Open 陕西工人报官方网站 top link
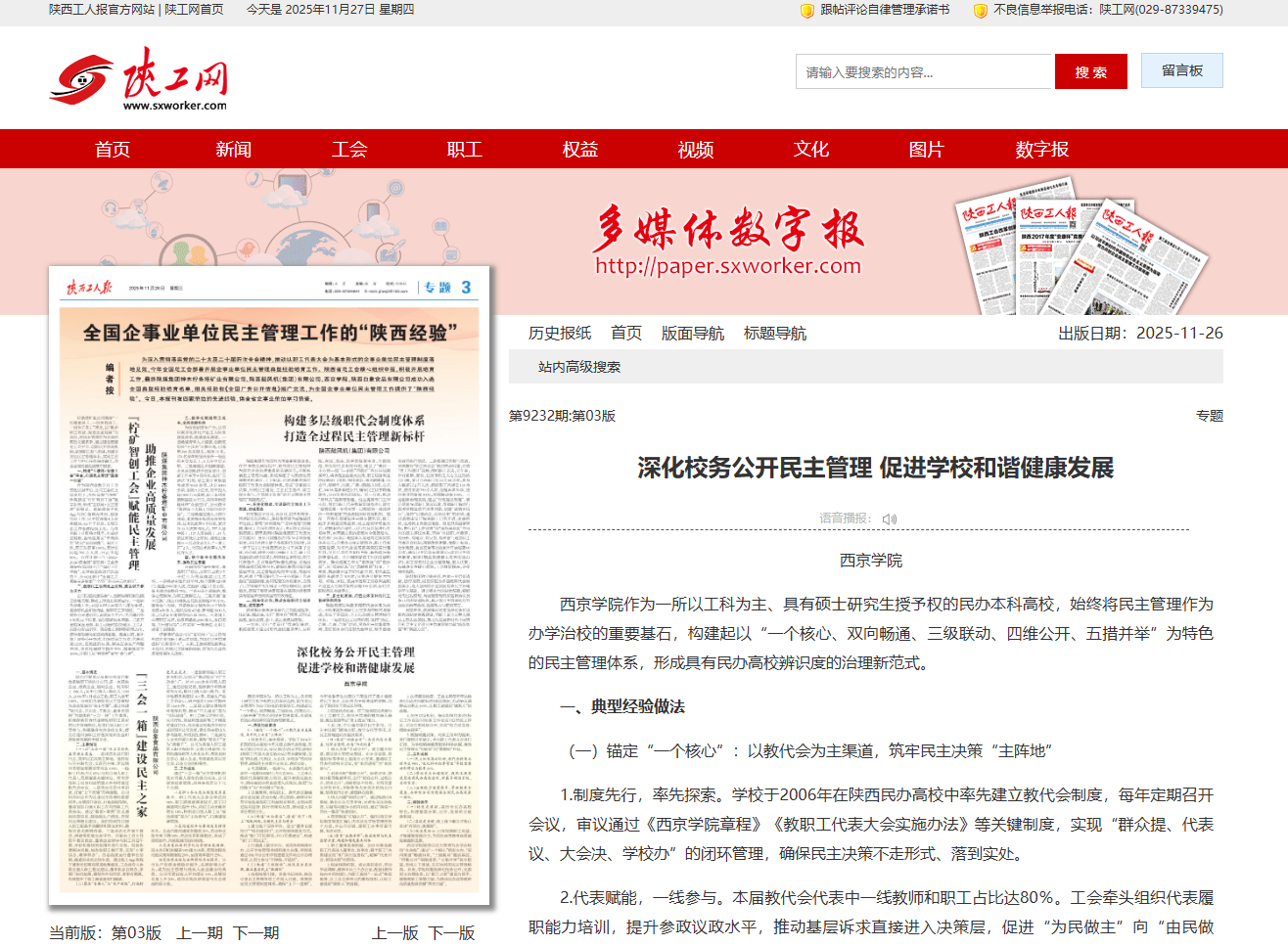The width and height of the screenshot is (1288, 947). click(x=102, y=10)
